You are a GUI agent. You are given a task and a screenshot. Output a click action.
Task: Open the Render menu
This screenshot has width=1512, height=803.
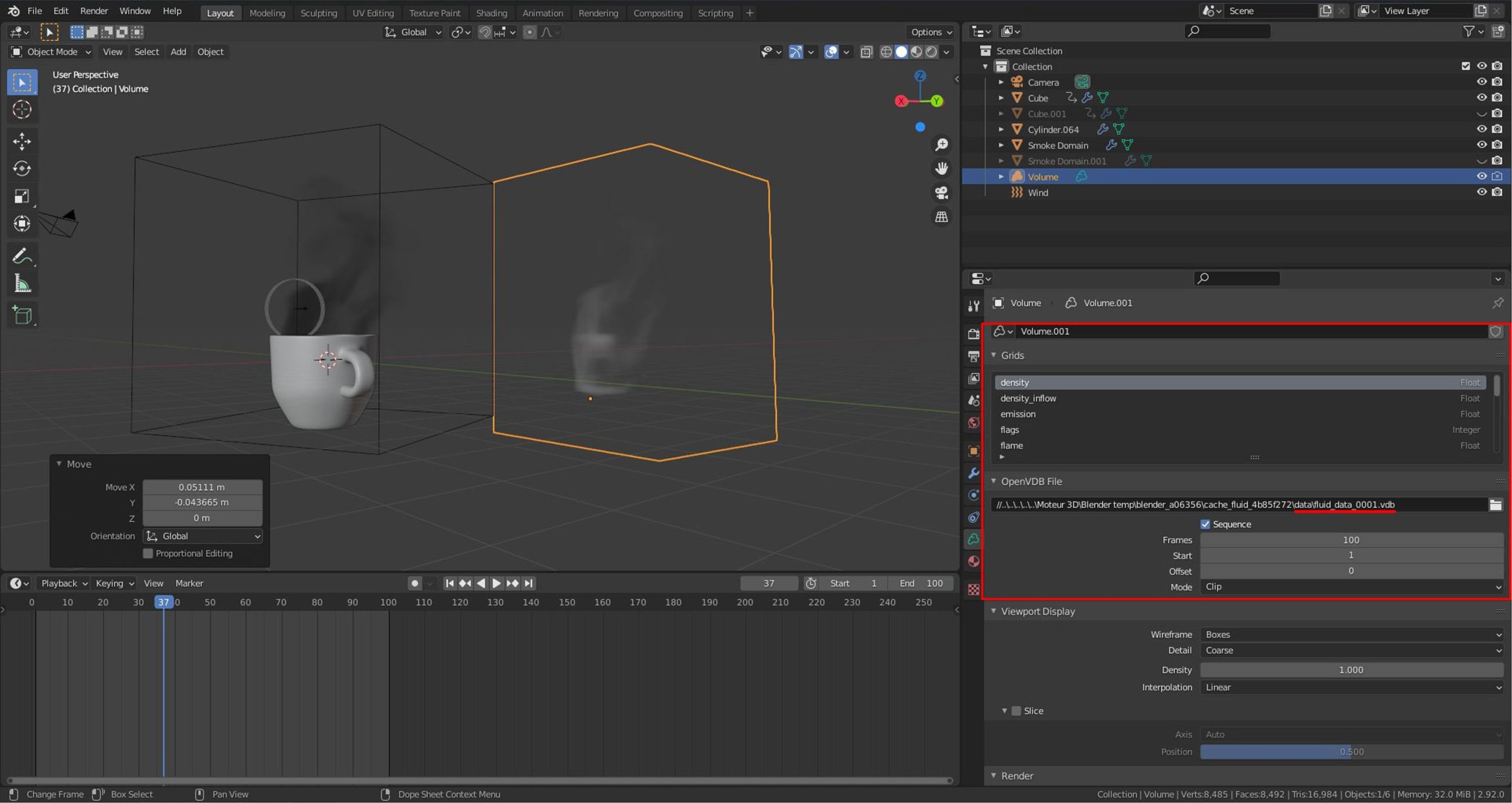click(94, 10)
